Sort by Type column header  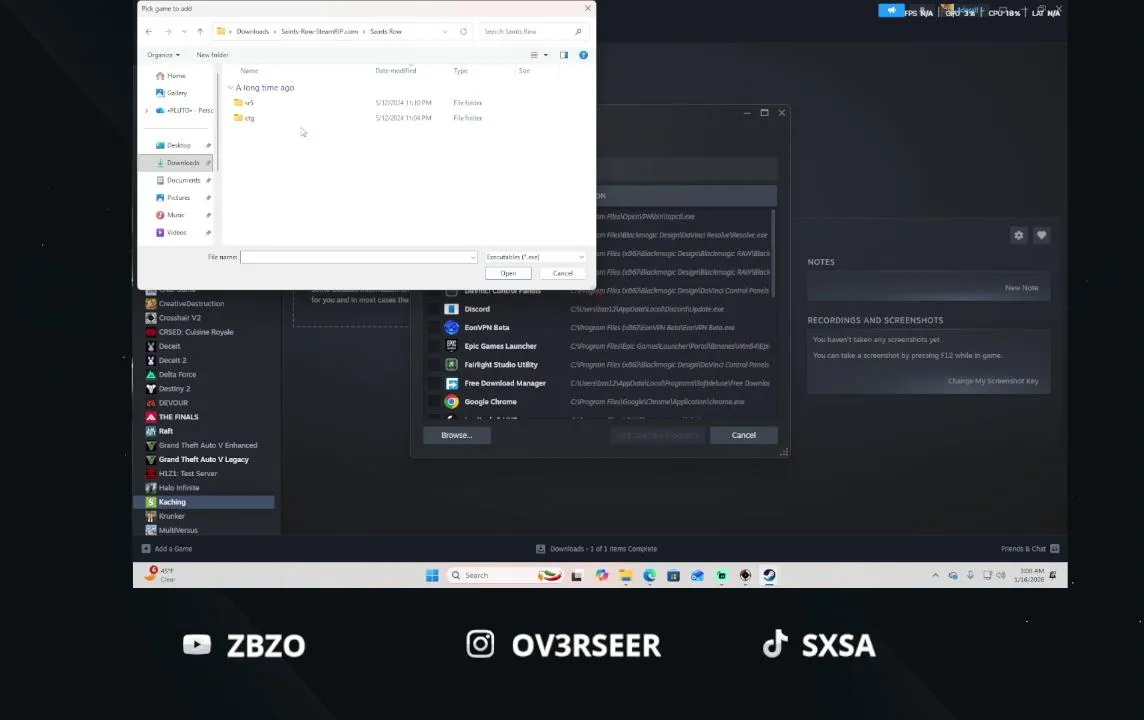click(x=460, y=71)
